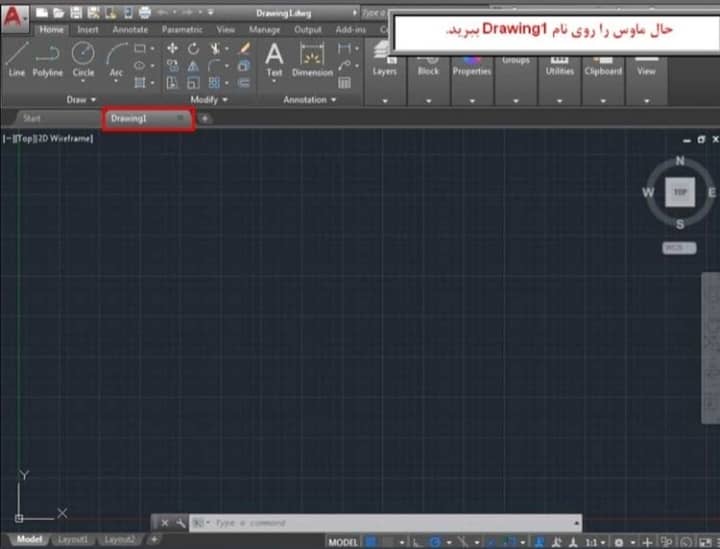Switch to the Annotate ribbon tab
720x549 pixels.
(130, 29)
